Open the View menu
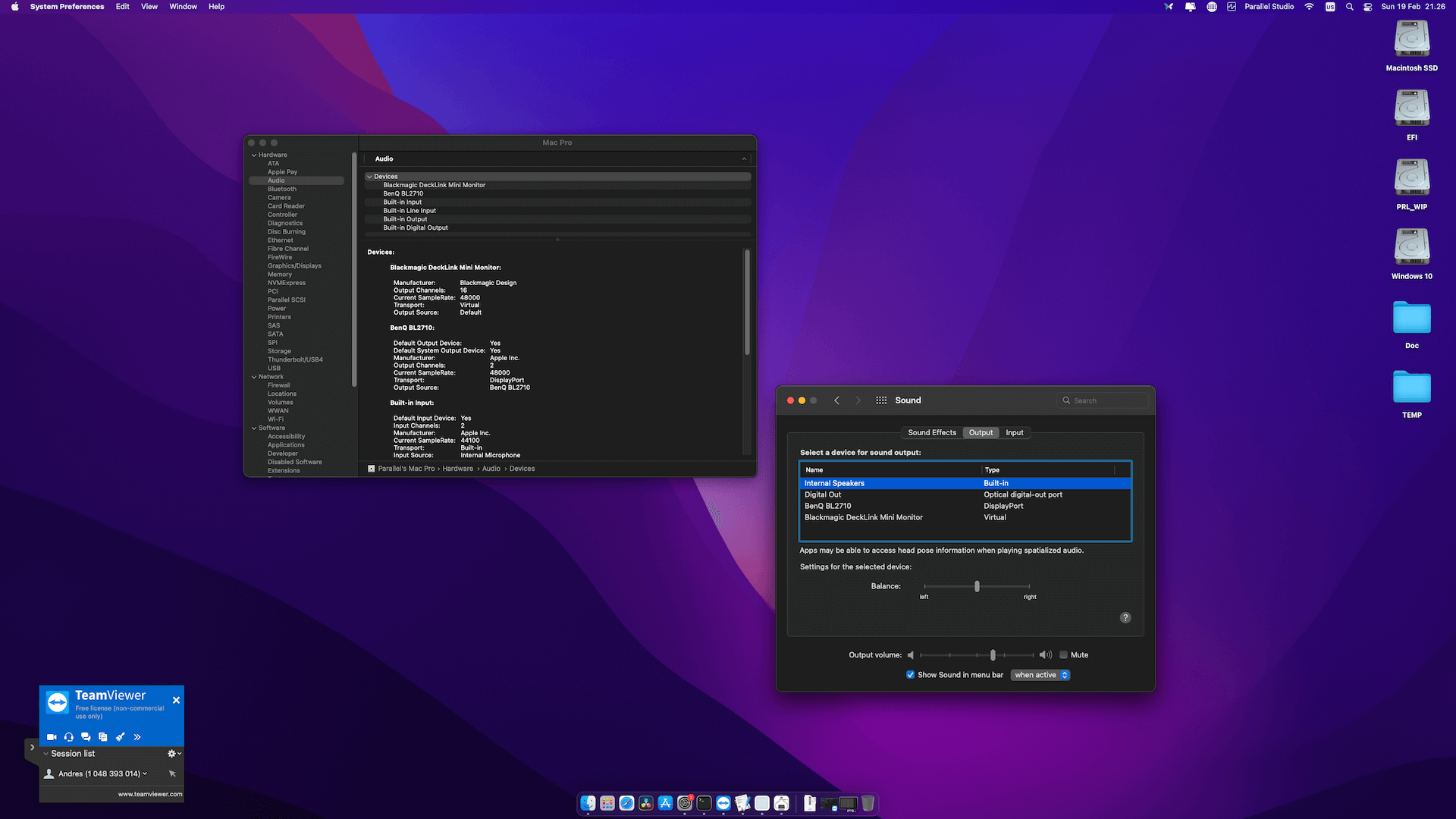 (x=149, y=7)
